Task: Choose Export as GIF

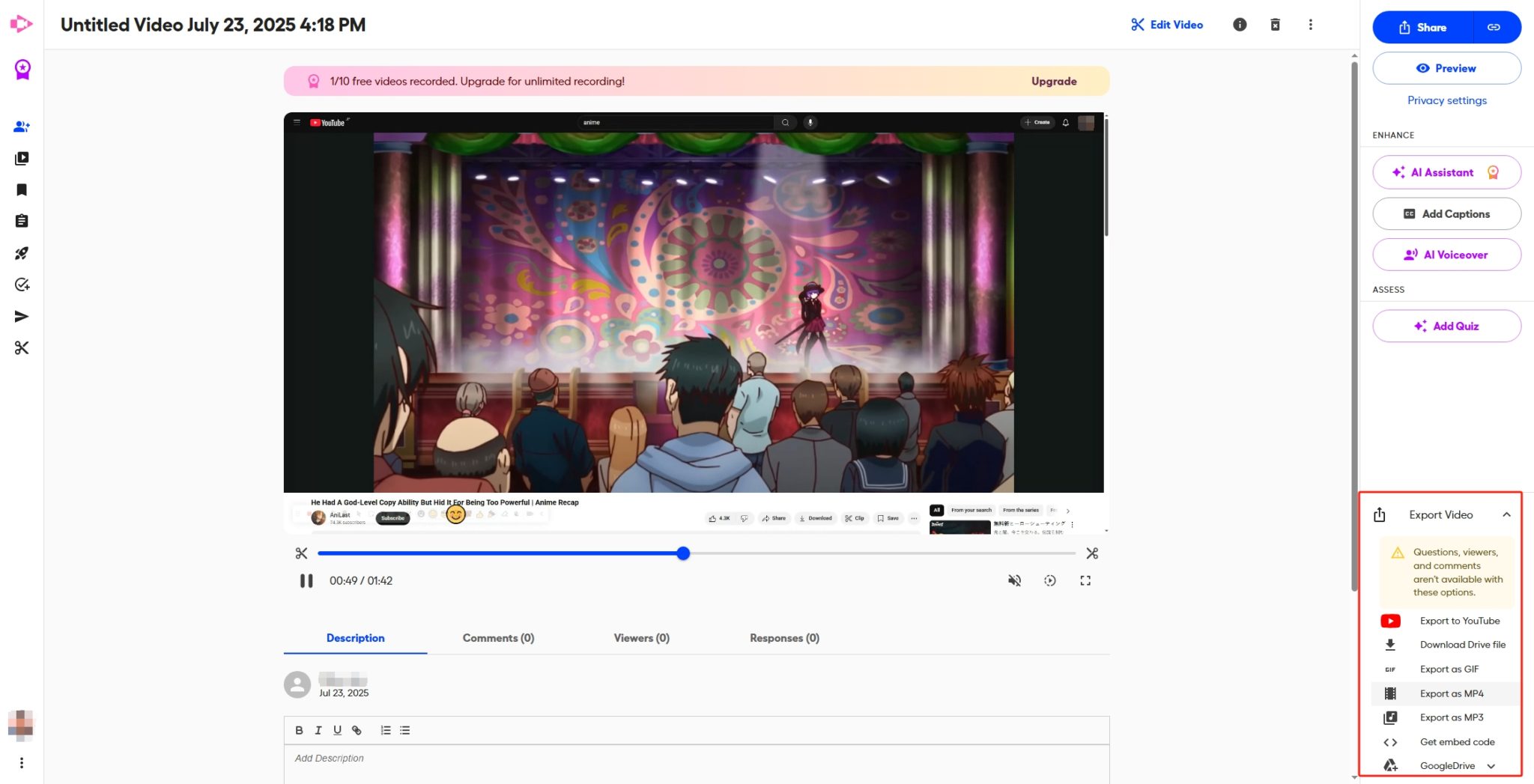Action: click(x=1449, y=668)
